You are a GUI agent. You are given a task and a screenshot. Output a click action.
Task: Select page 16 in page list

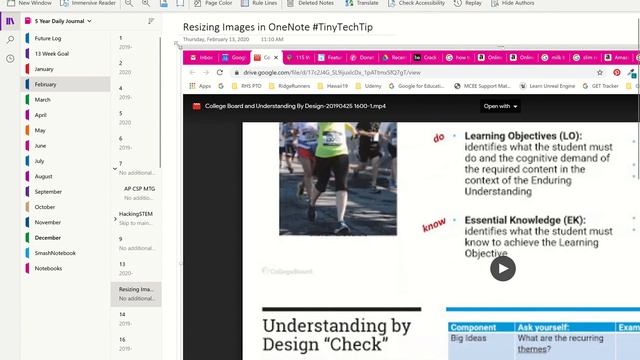pos(136,344)
